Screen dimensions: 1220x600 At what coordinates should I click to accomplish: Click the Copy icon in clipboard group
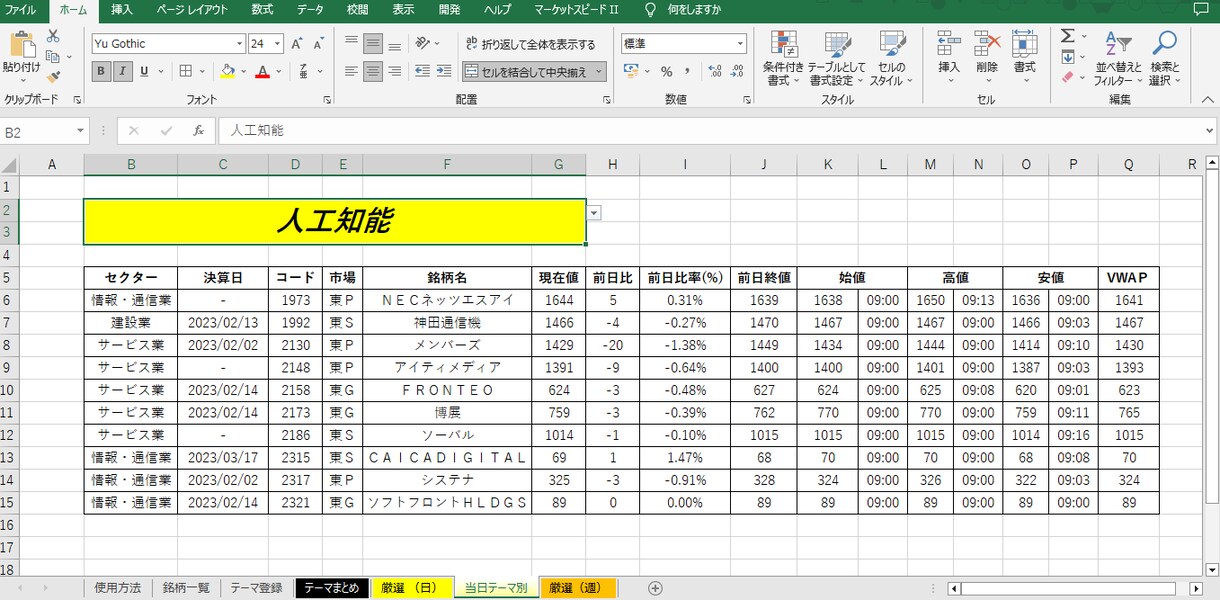(51, 57)
